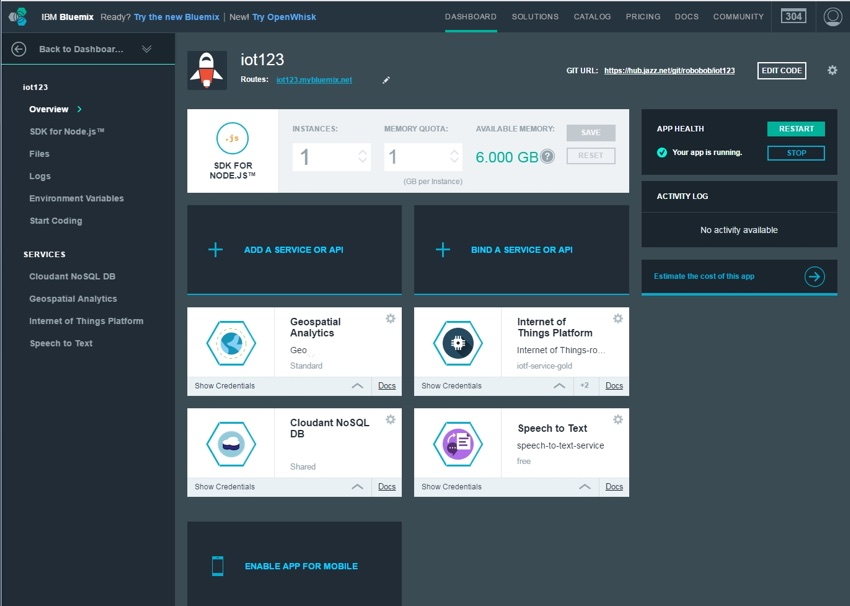Open the user profile avatar icon

coord(833,16)
